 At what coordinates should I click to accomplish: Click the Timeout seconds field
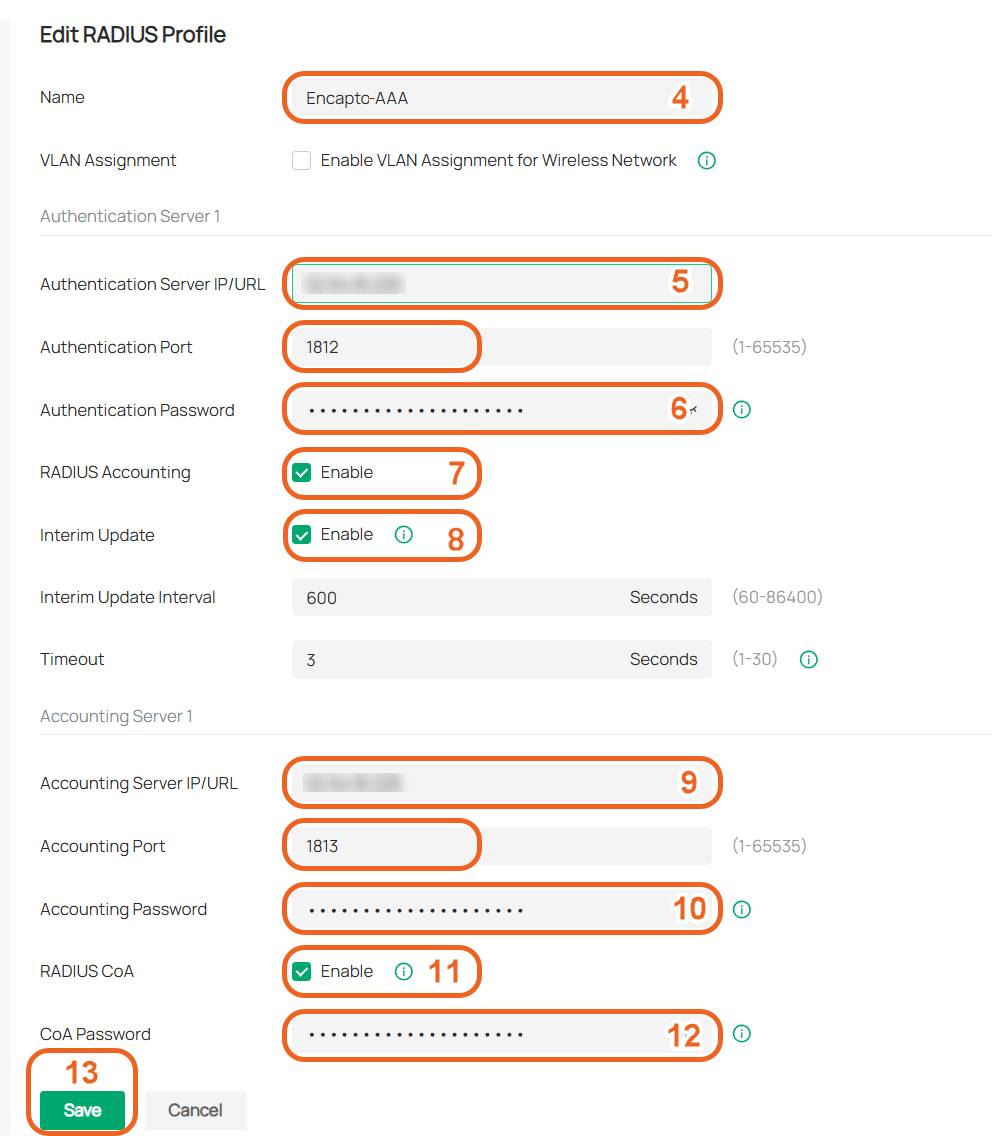[501, 659]
